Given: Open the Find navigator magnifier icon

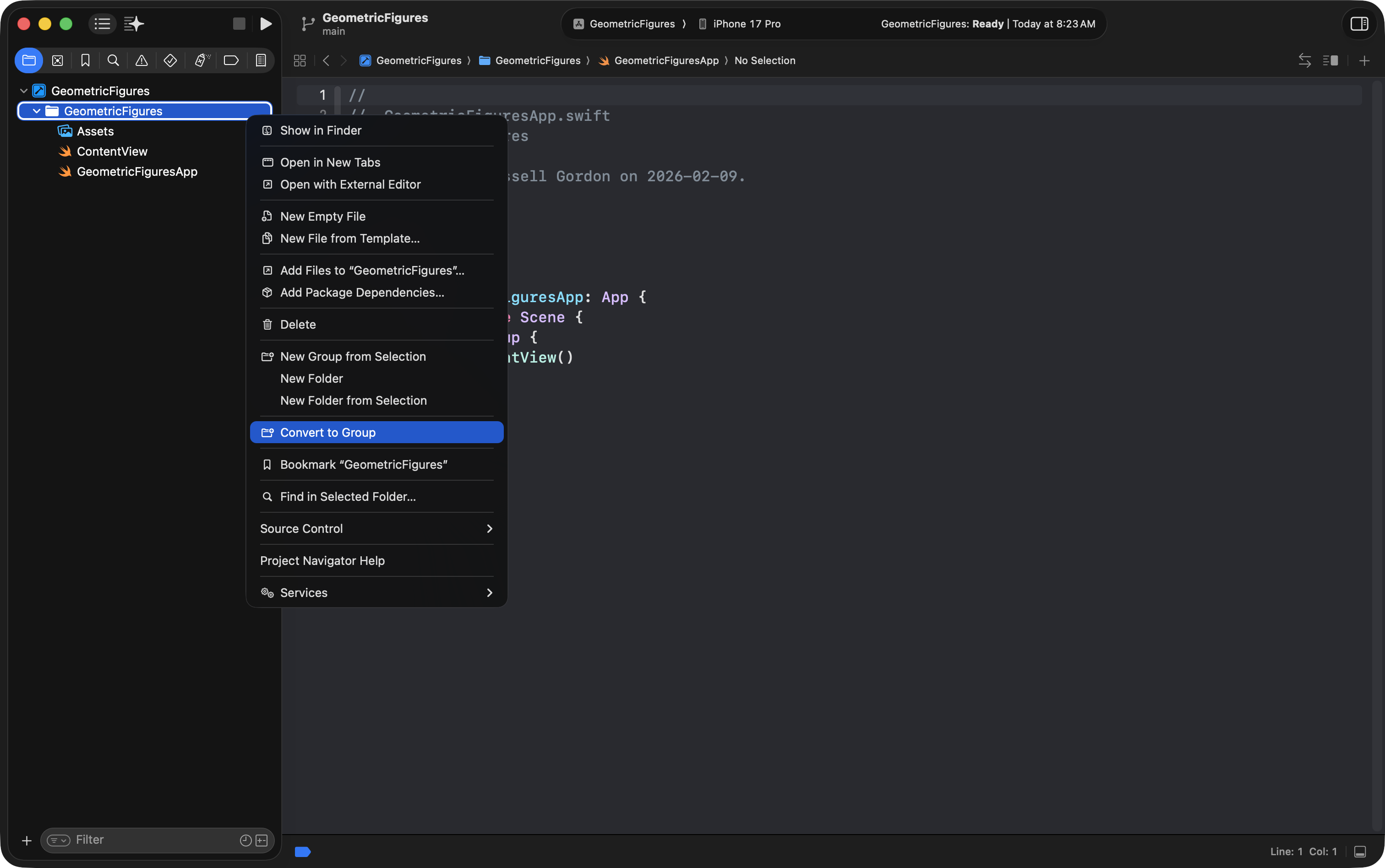Looking at the screenshot, I should (113, 60).
